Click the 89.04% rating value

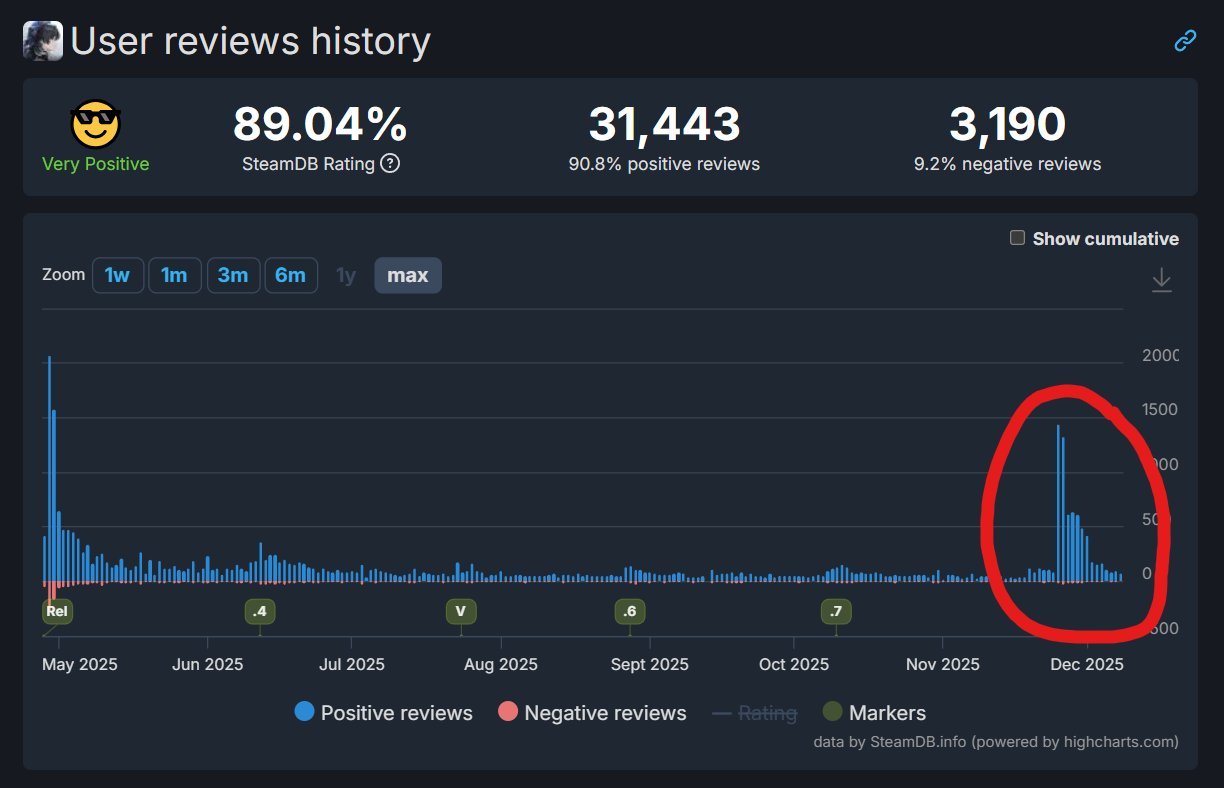point(320,124)
